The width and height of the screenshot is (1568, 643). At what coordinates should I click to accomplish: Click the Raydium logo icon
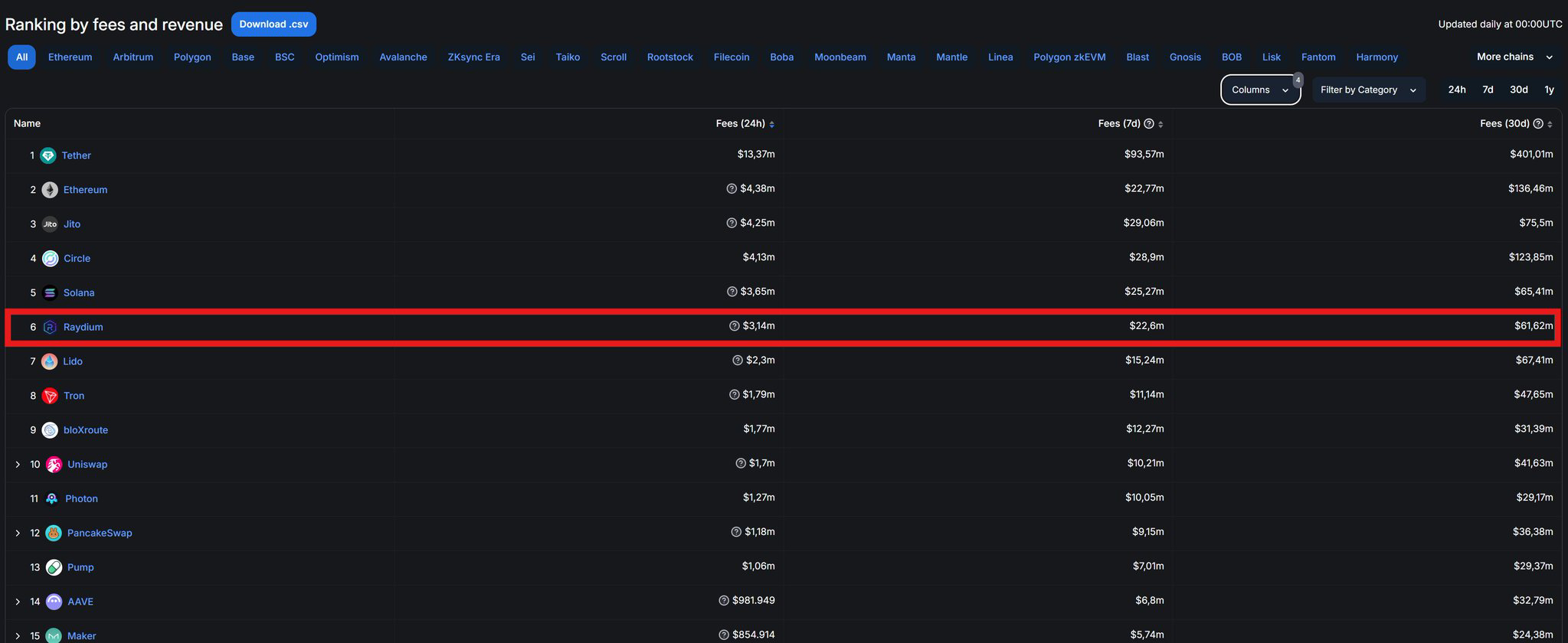(50, 327)
